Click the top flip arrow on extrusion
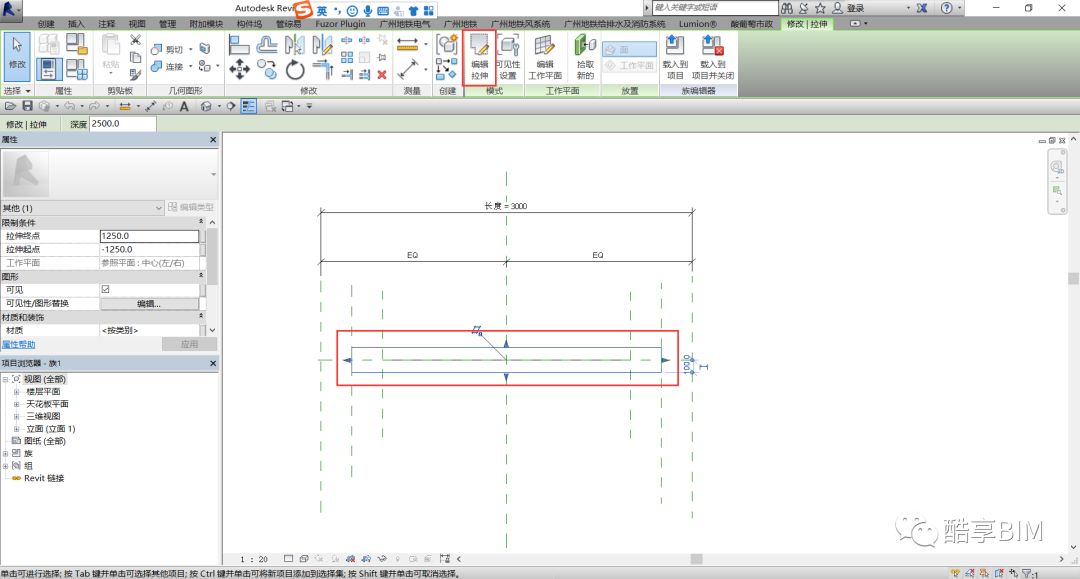 (x=506, y=343)
